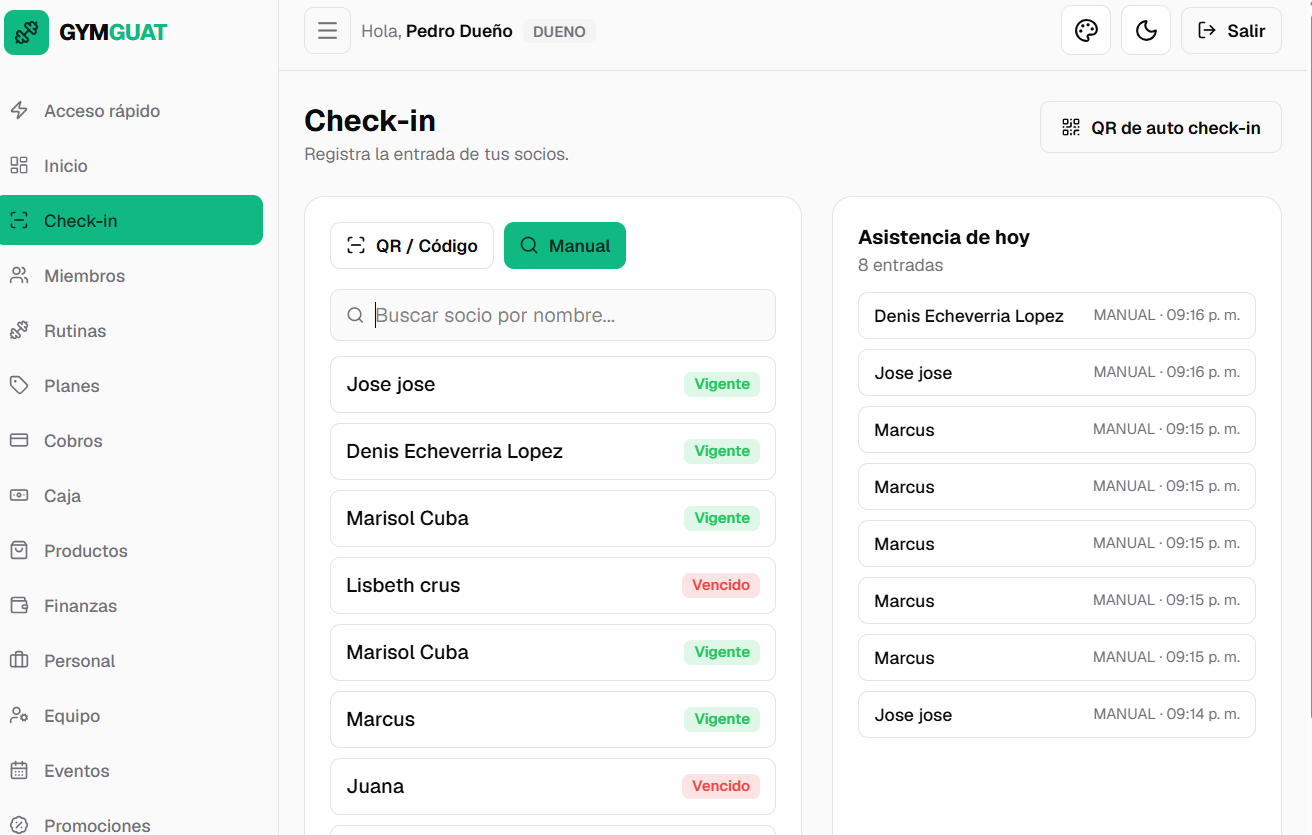Open the Finanzas section

pos(131,606)
